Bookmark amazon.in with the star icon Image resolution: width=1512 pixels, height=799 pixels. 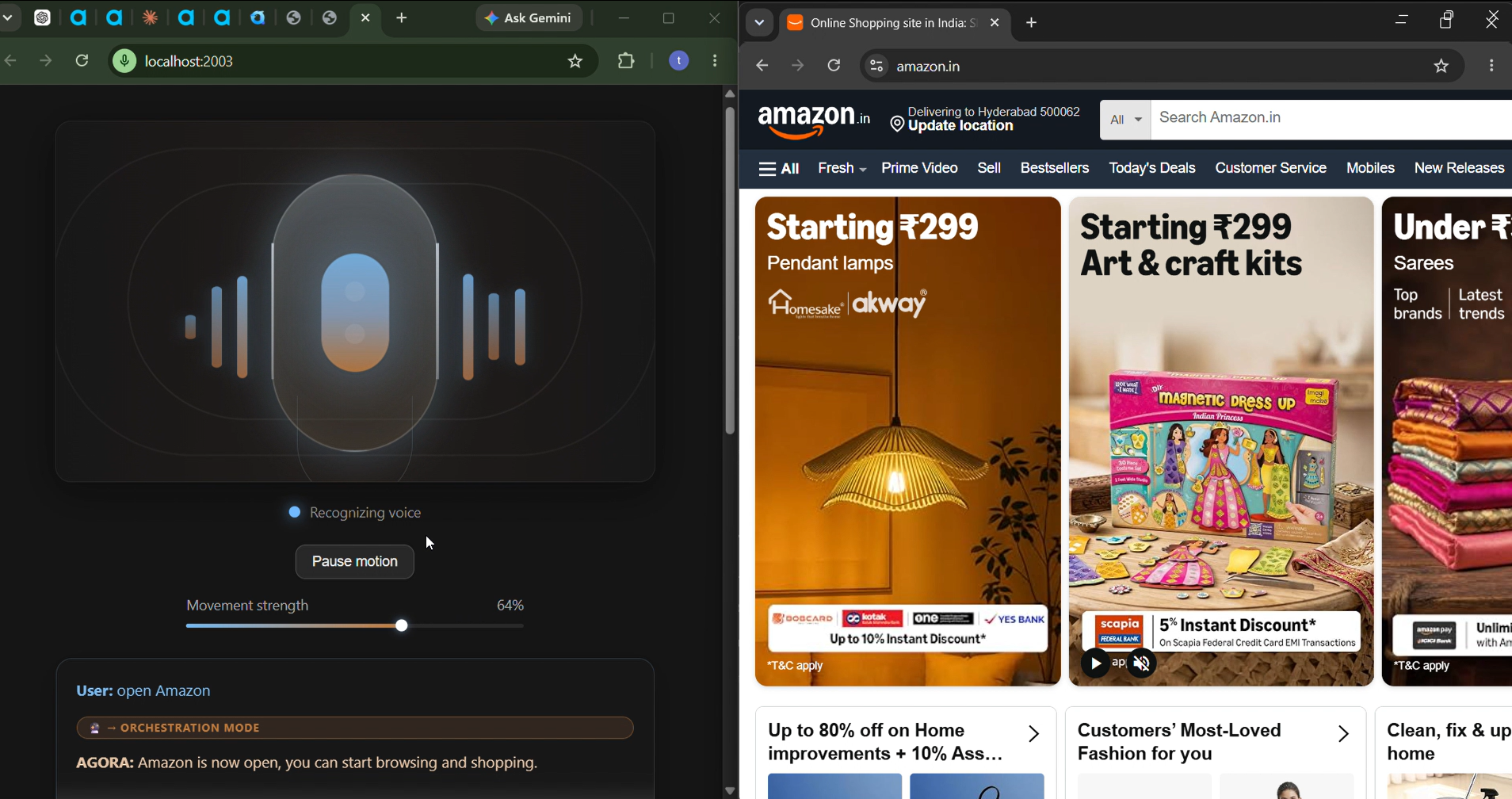1441,67
